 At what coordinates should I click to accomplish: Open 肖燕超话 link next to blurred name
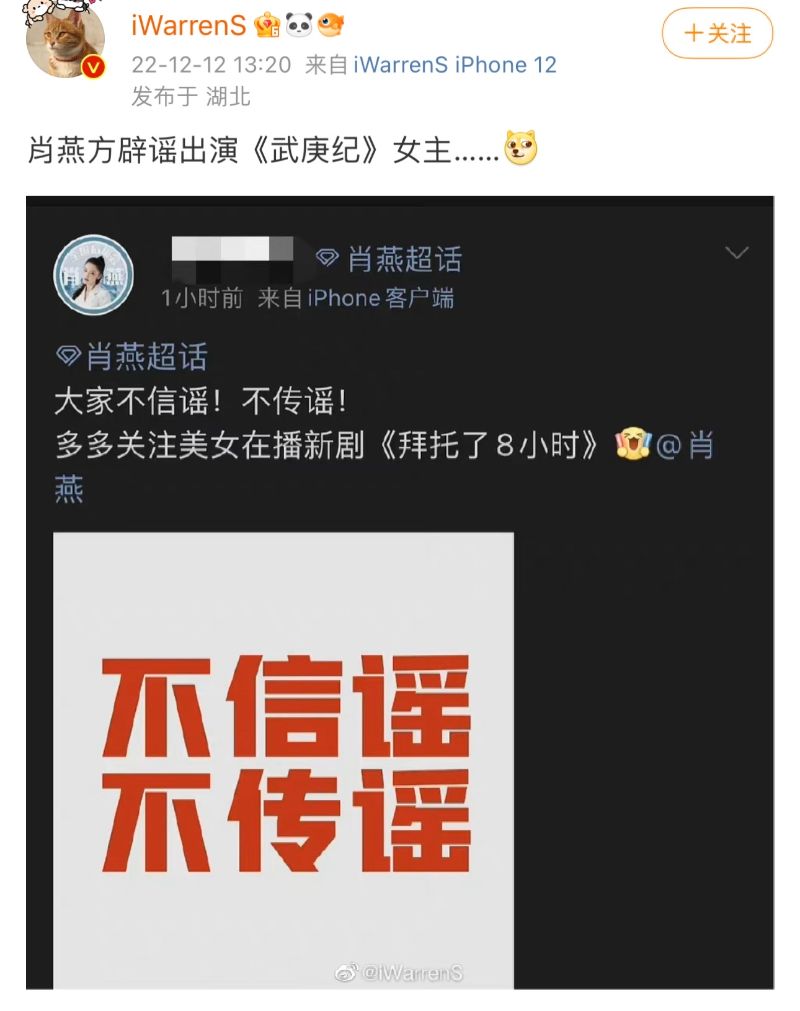pos(404,259)
